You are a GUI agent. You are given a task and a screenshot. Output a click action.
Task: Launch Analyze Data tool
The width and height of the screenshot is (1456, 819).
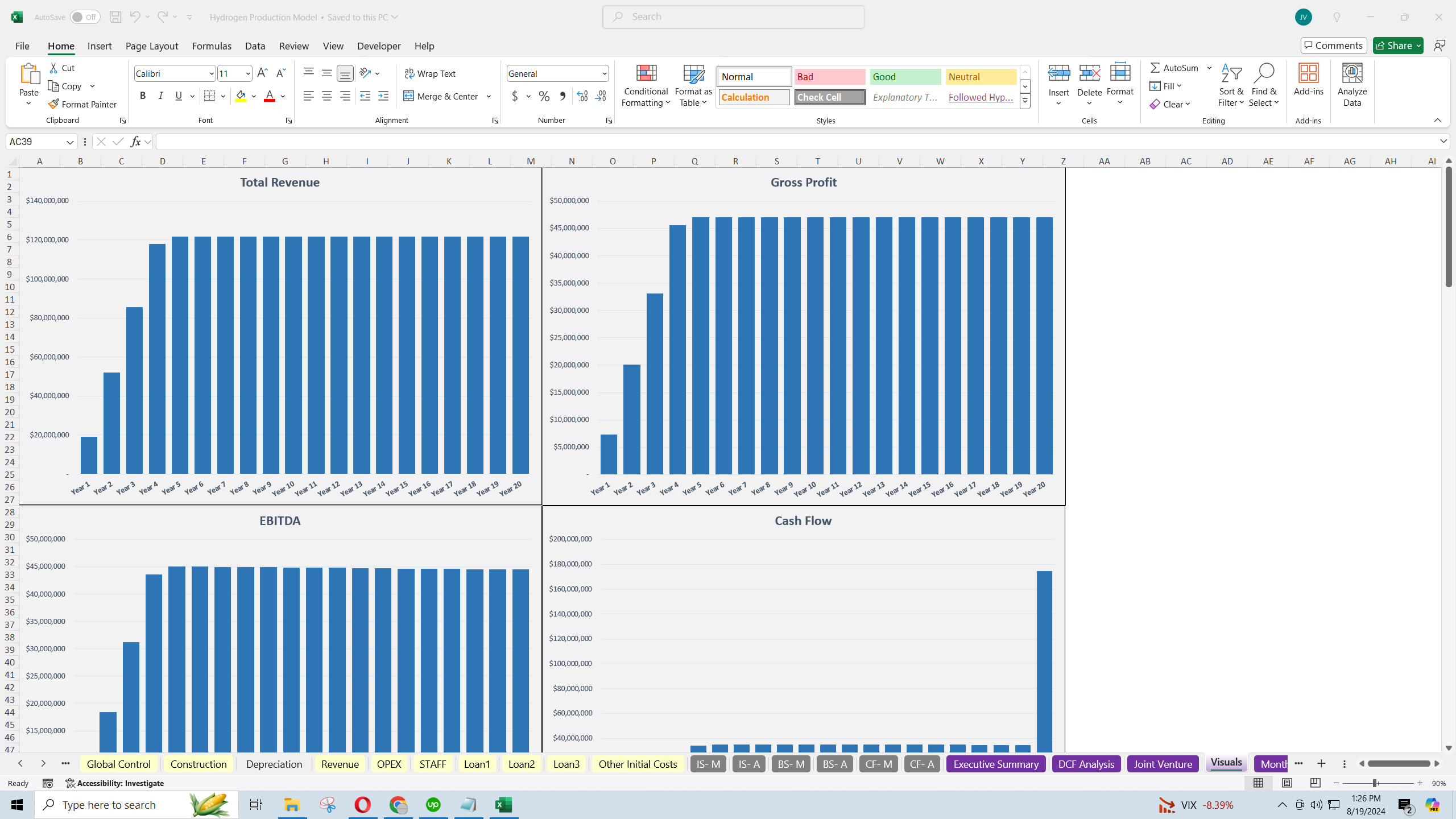coord(1352,85)
